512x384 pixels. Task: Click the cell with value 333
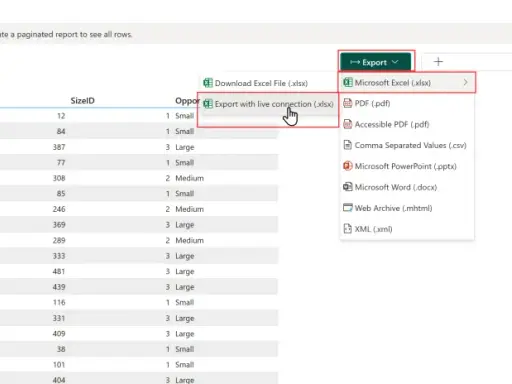tap(59, 256)
